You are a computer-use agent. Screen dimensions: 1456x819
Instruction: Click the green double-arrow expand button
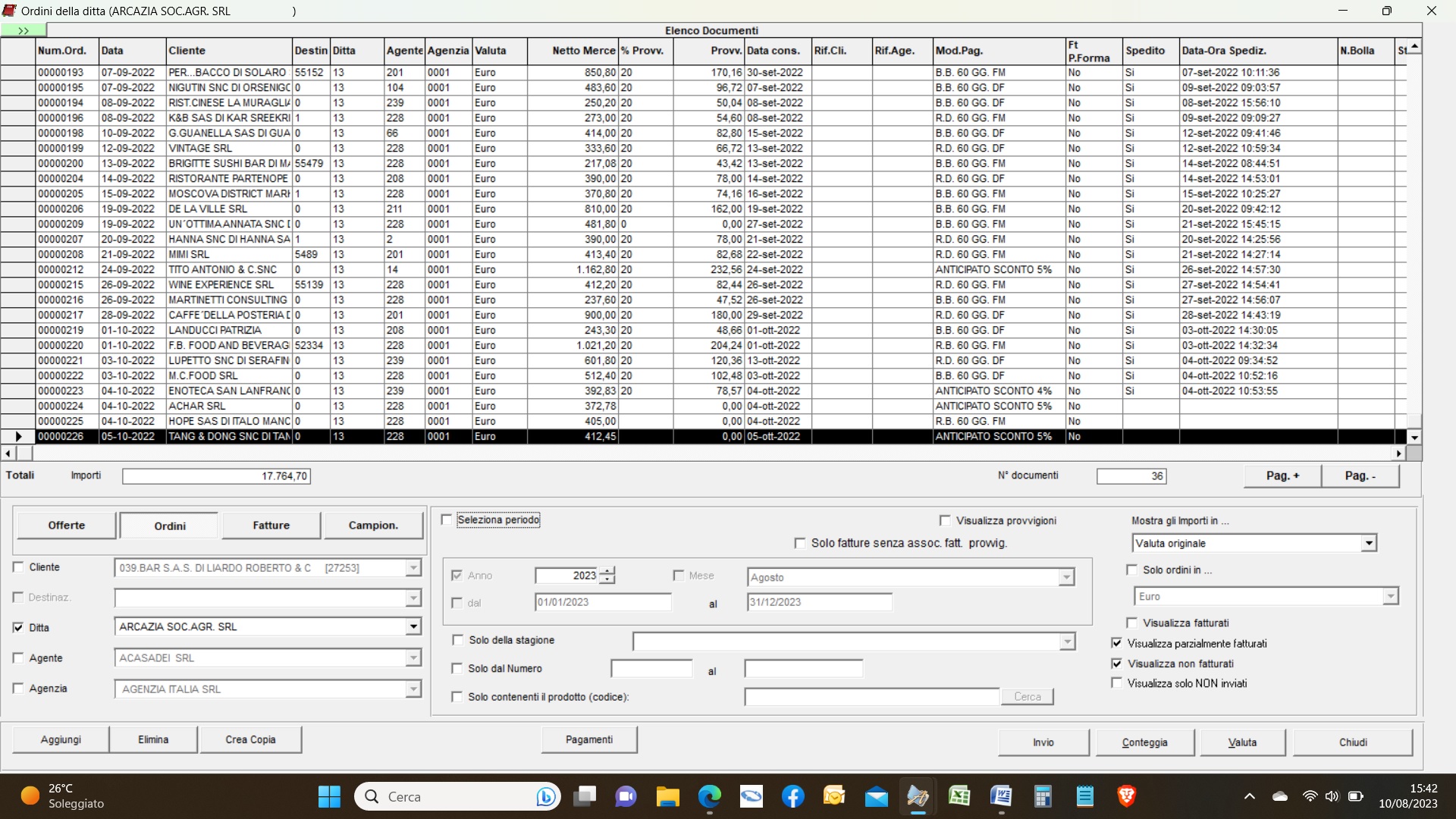tap(24, 30)
